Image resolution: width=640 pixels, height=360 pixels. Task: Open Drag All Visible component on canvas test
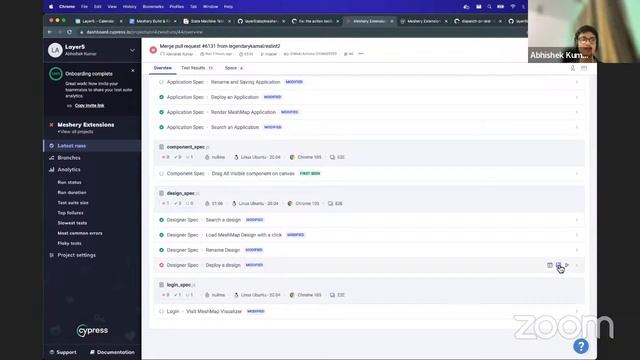[x=369, y=173]
